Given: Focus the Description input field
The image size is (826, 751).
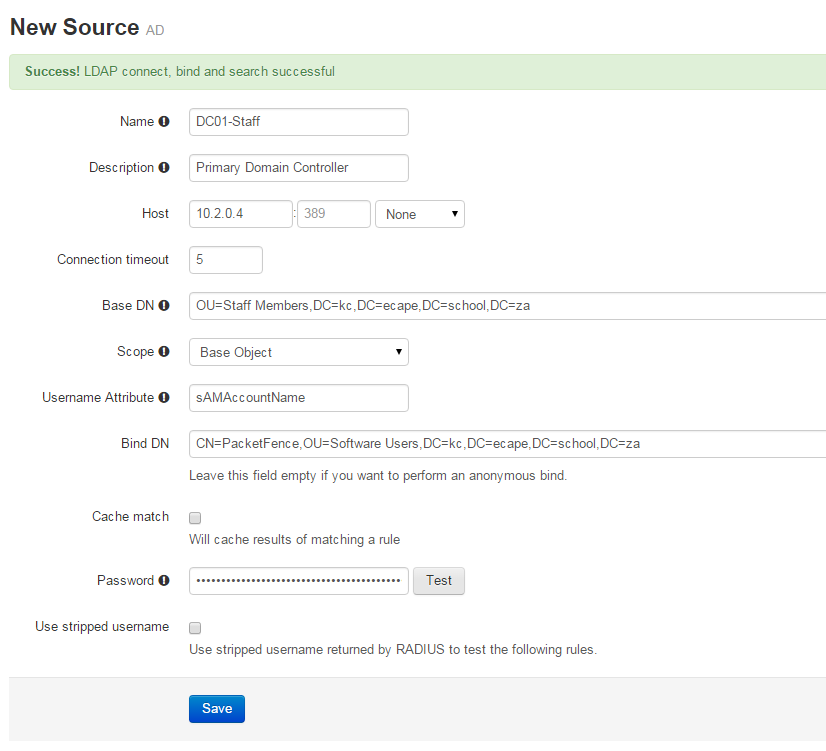Looking at the screenshot, I should tap(298, 168).
